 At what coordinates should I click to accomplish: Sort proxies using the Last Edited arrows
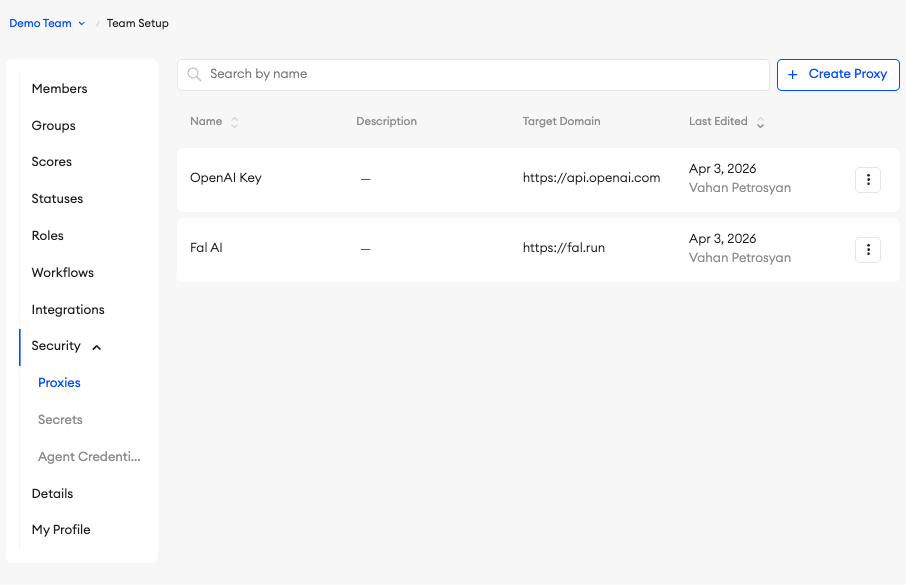click(x=760, y=122)
